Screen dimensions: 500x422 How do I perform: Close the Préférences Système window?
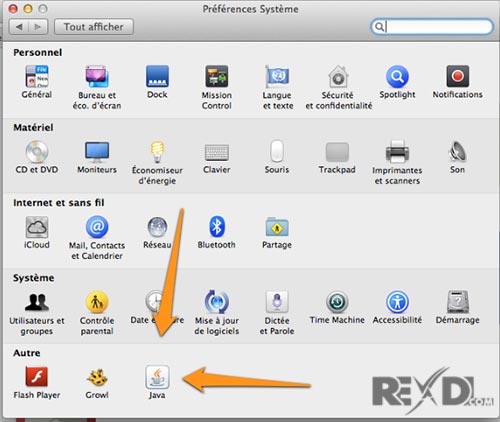pos(13,9)
